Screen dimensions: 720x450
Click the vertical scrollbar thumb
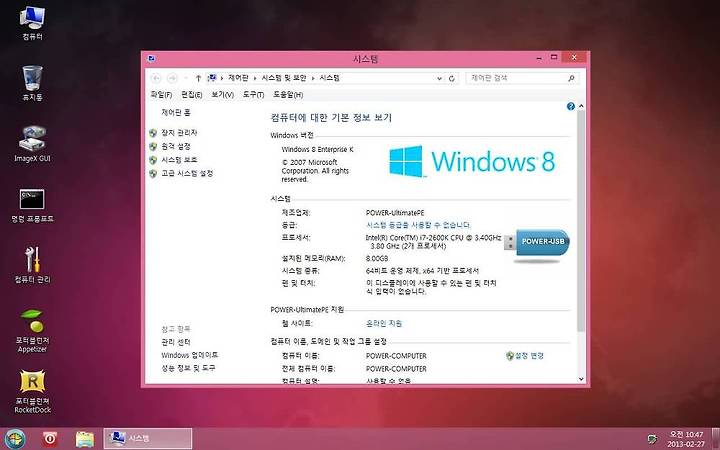coord(581,221)
